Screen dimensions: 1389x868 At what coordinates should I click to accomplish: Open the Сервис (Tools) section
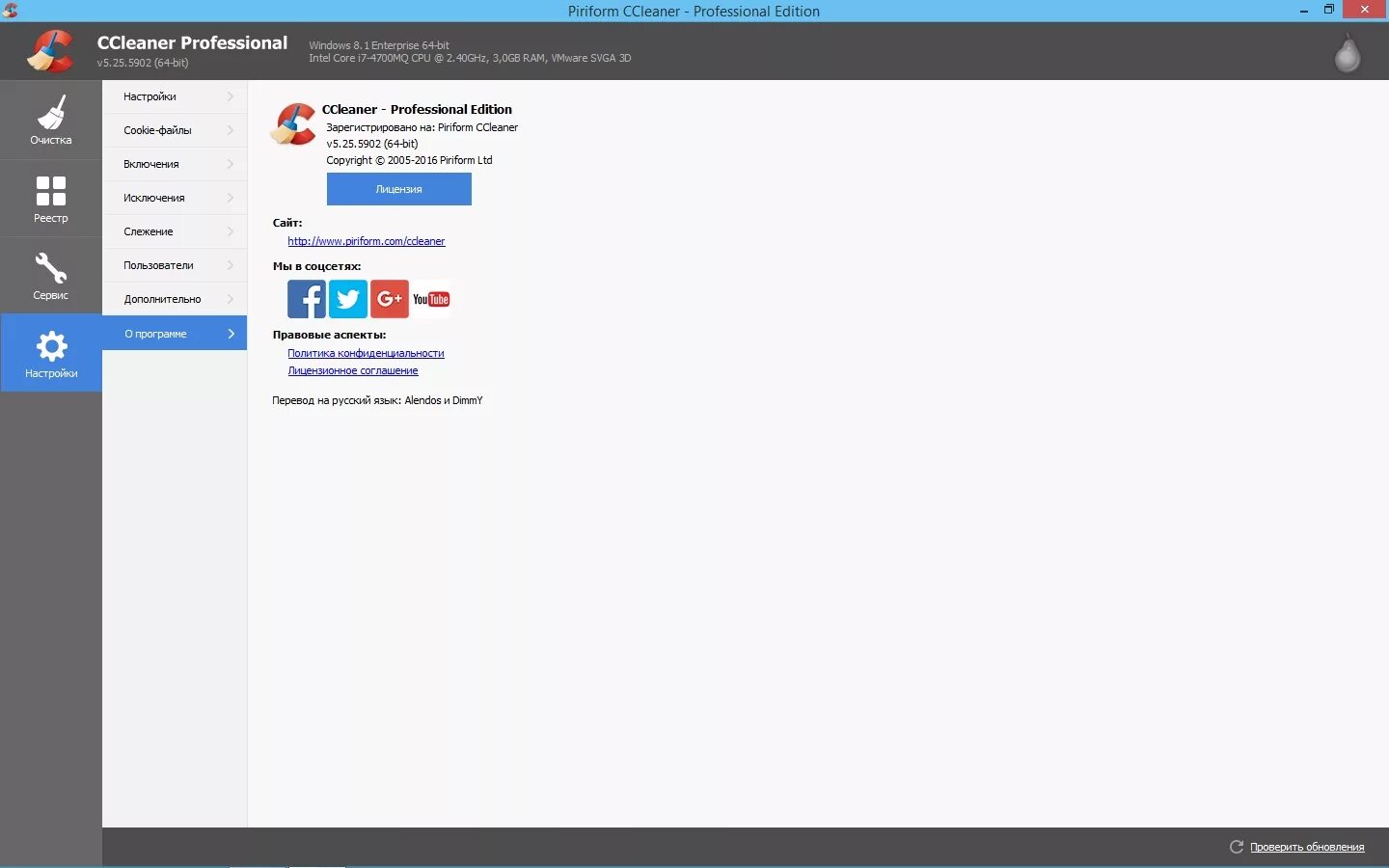pyautogui.click(x=51, y=275)
